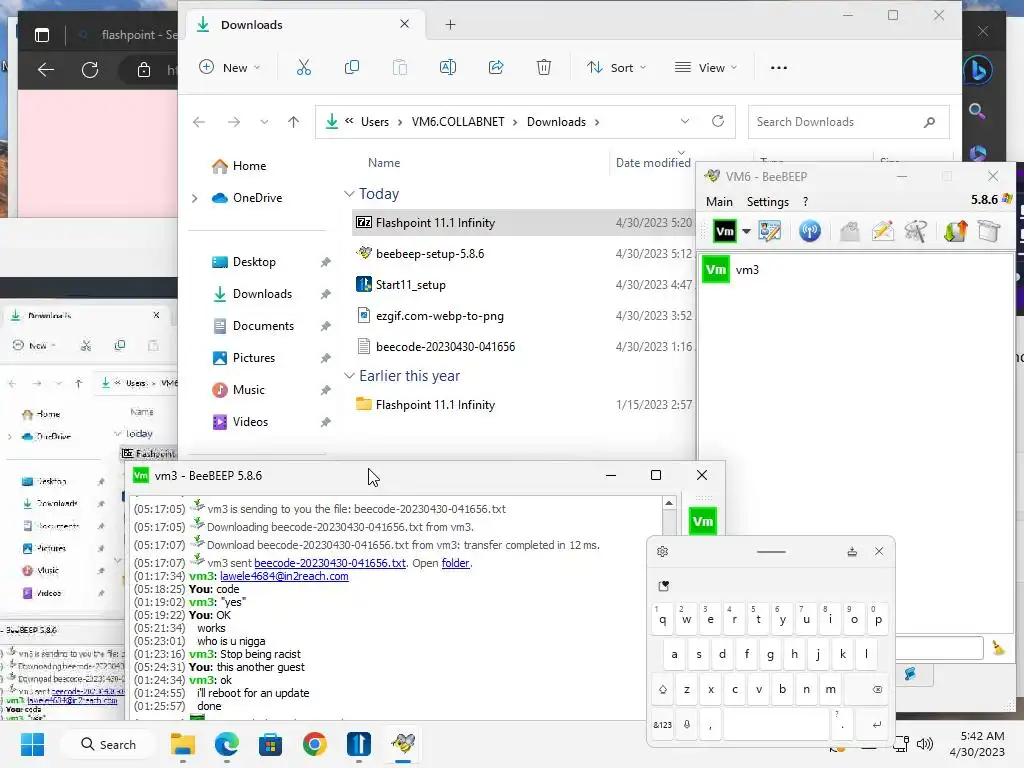Open the folder link in vm3 chat
This screenshot has height=768, width=1024.
[x=455, y=563]
